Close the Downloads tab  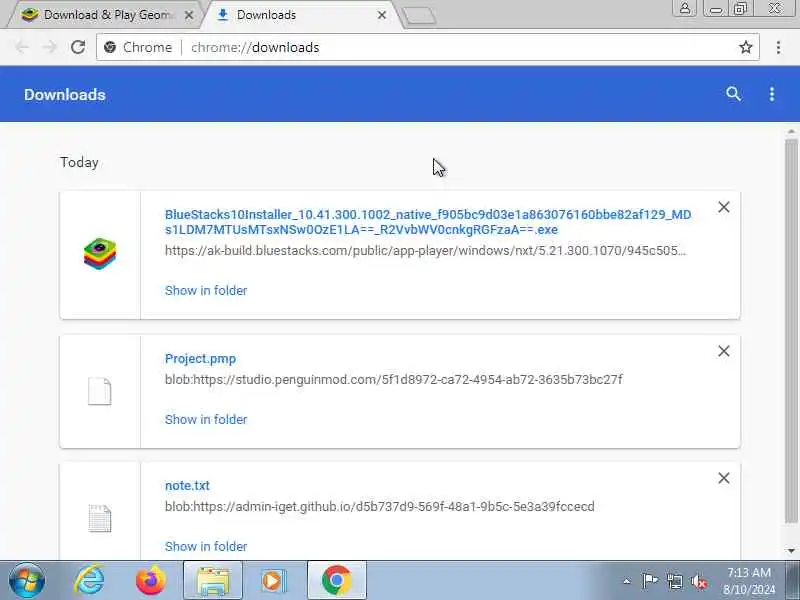pos(382,15)
